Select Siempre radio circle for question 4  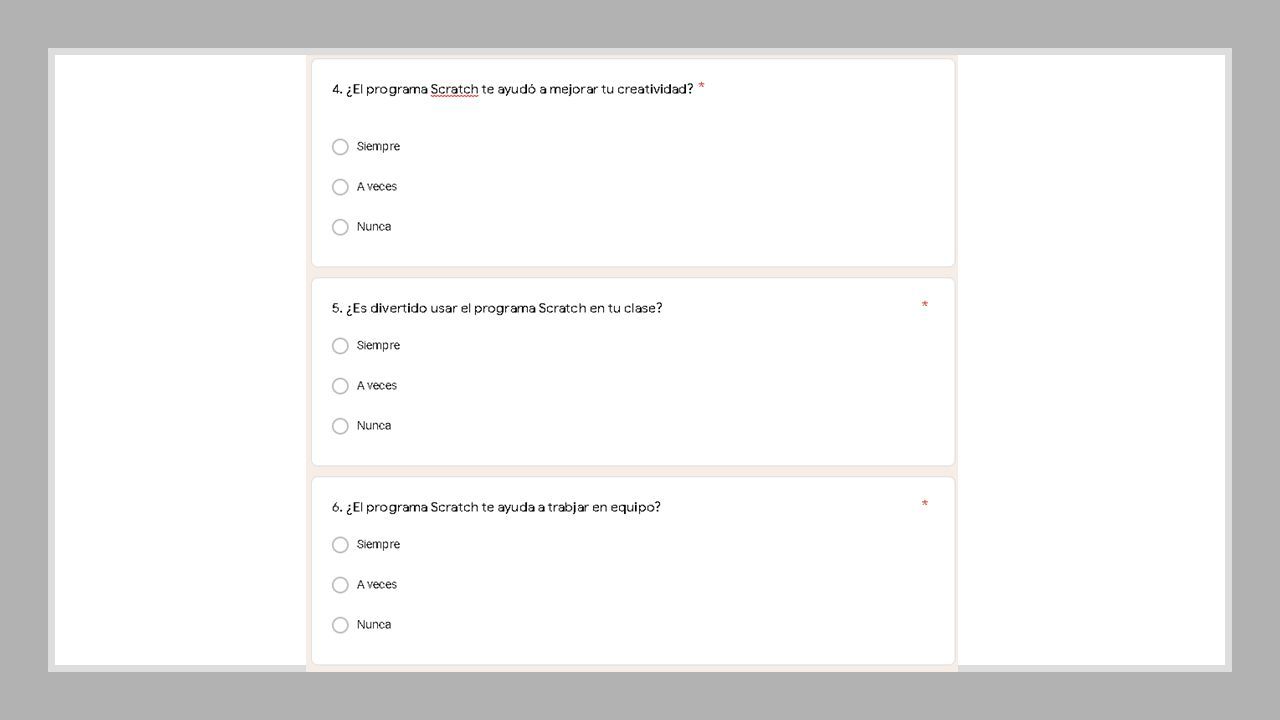(x=340, y=147)
